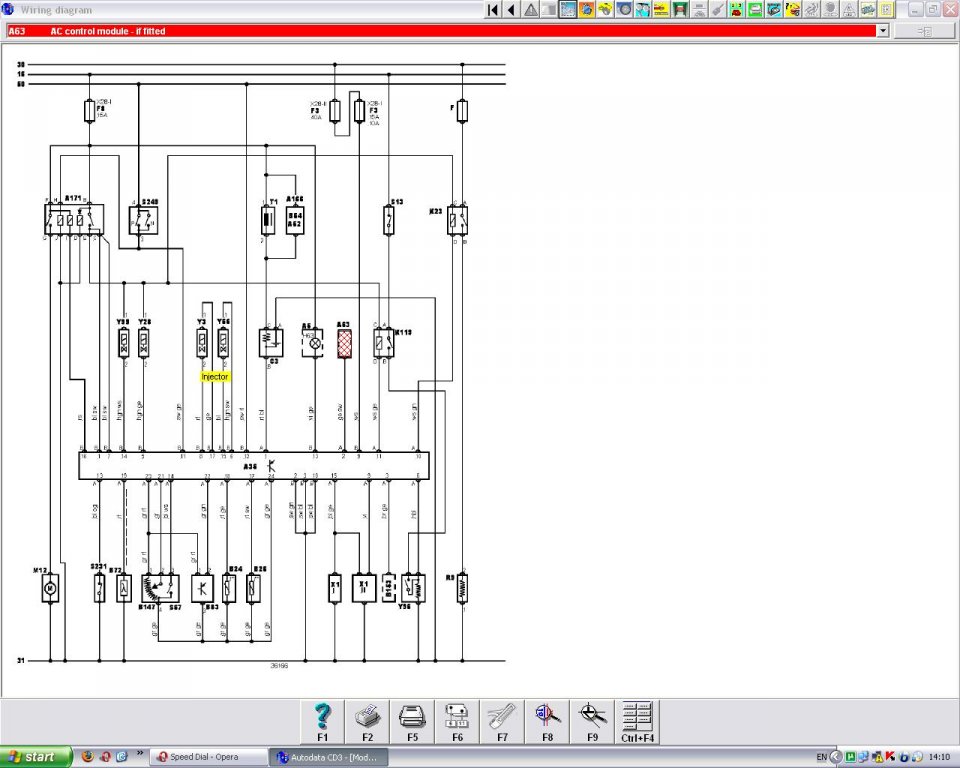960x768 pixels.
Task: Click the EN language indicator in tray
Action: 821,757
